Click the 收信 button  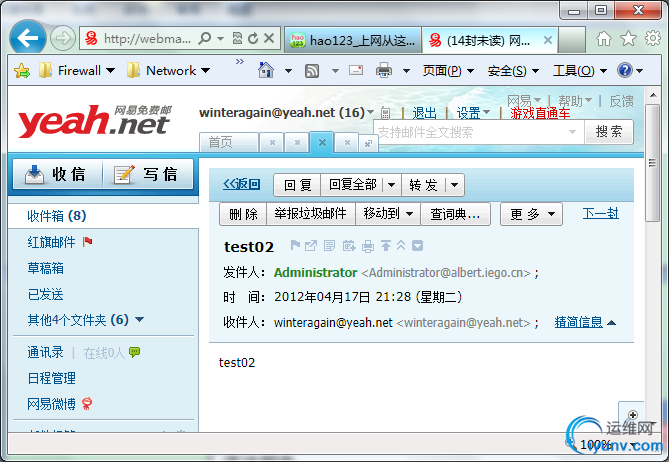pyautogui.click(x=58, y=174)
